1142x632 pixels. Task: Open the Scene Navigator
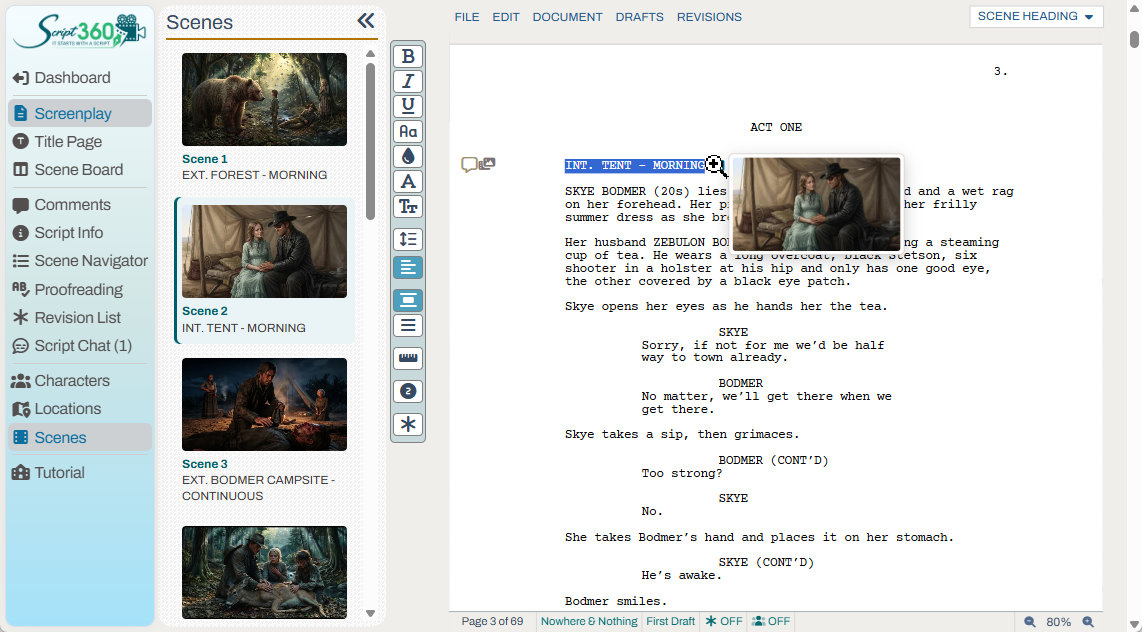pos(80,261)
